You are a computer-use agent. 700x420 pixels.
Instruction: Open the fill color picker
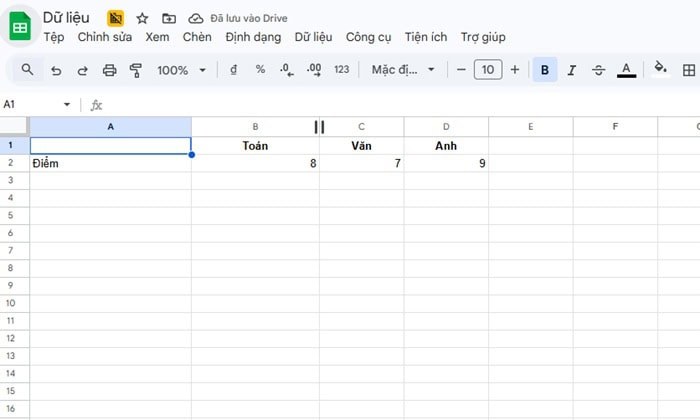660,70
